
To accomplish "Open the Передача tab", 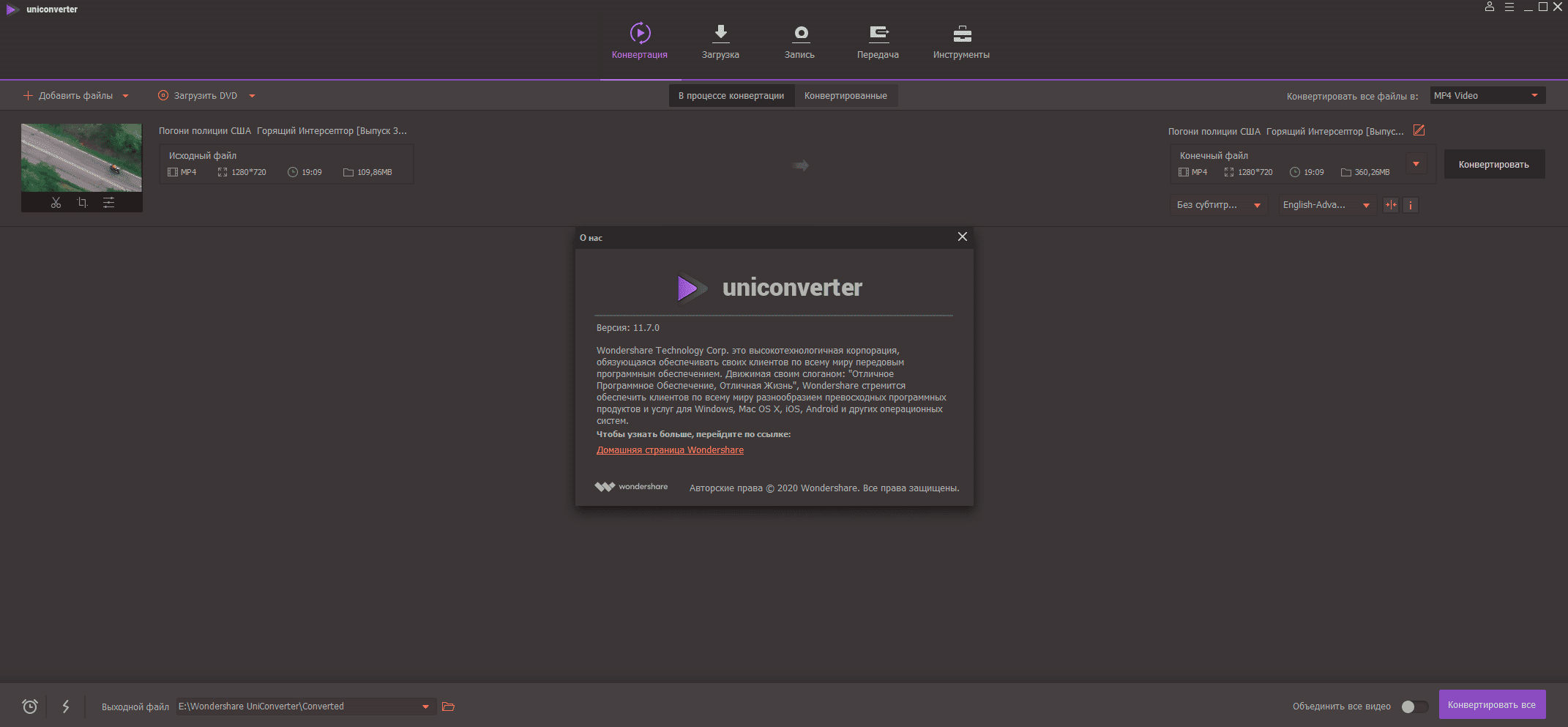I will [878, 41].
